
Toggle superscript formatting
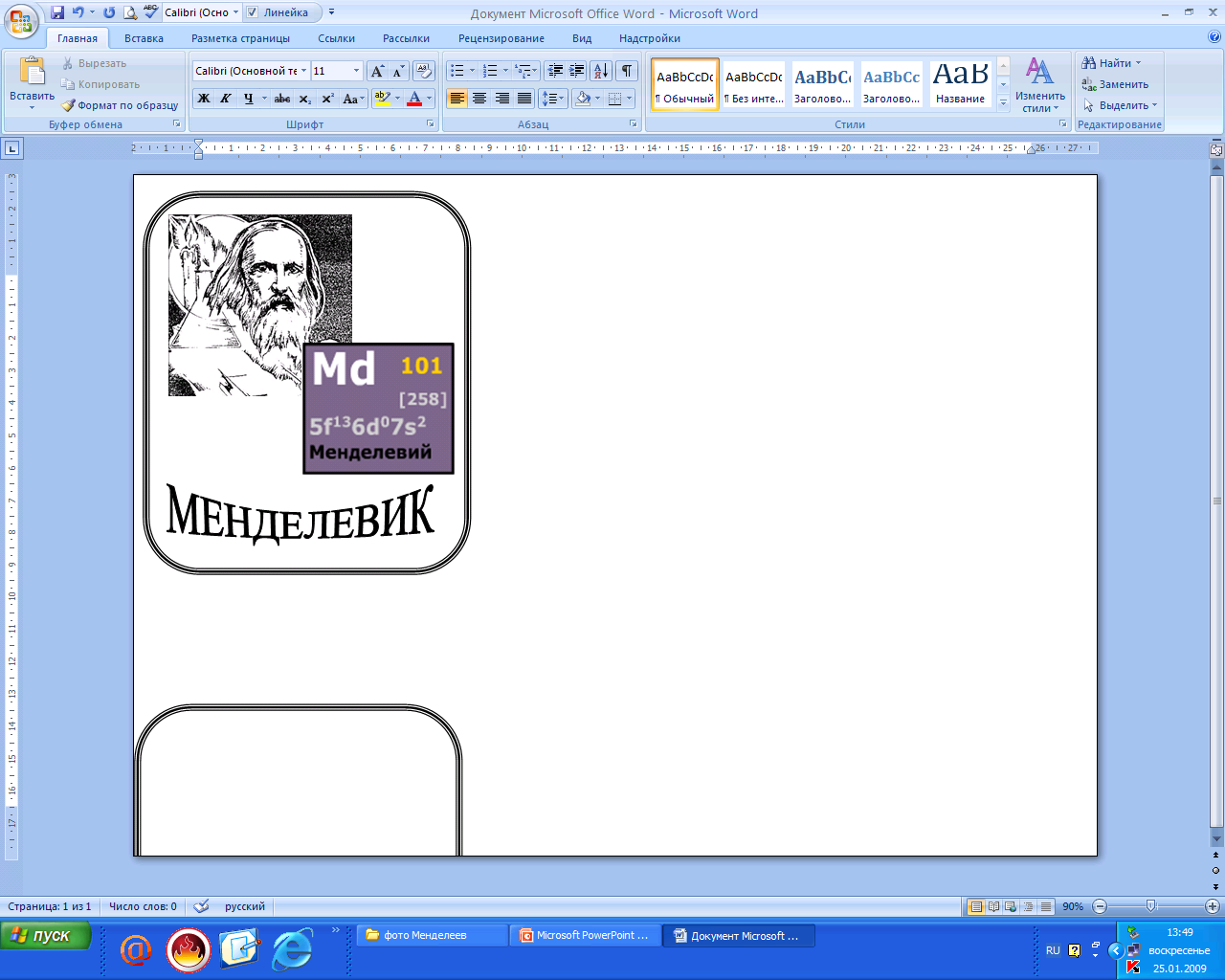point(327,99)
